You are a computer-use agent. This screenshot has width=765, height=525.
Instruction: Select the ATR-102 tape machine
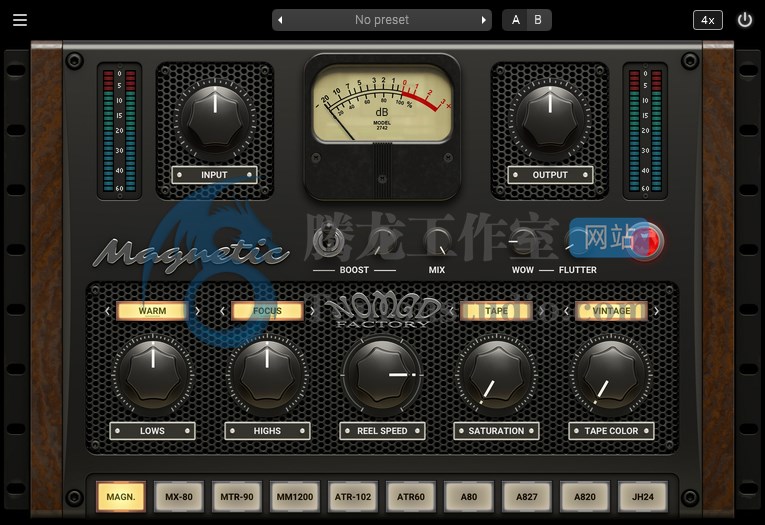(353, 497)
